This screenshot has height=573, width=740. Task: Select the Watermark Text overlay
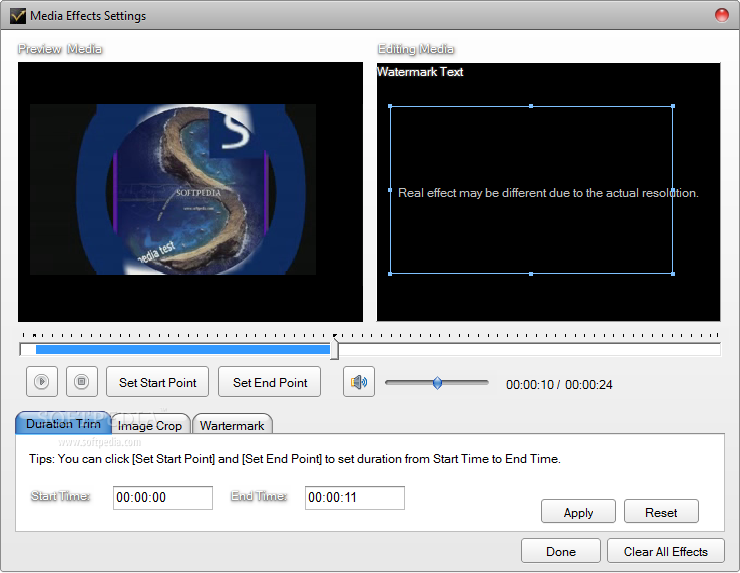click(420, 72)
